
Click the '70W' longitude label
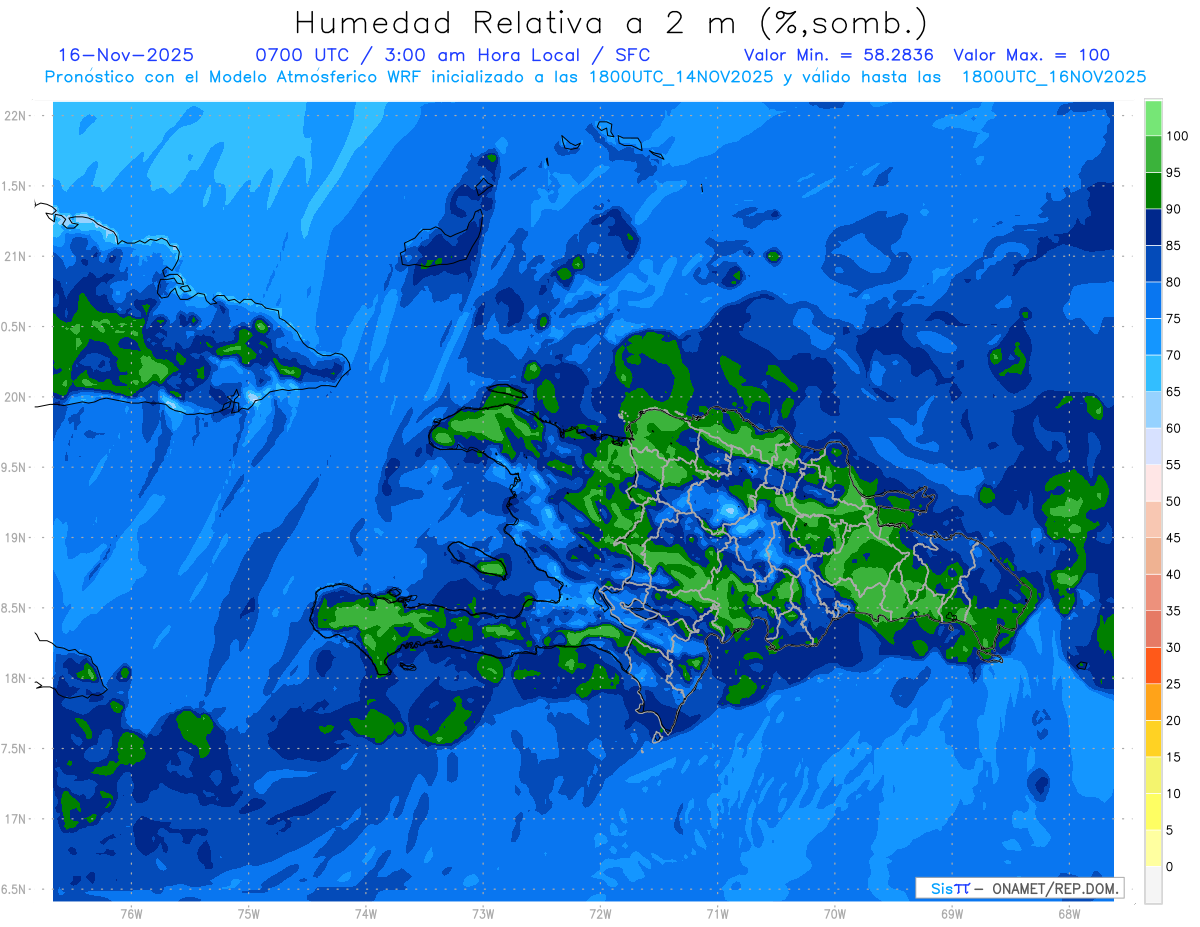(835, 913)
